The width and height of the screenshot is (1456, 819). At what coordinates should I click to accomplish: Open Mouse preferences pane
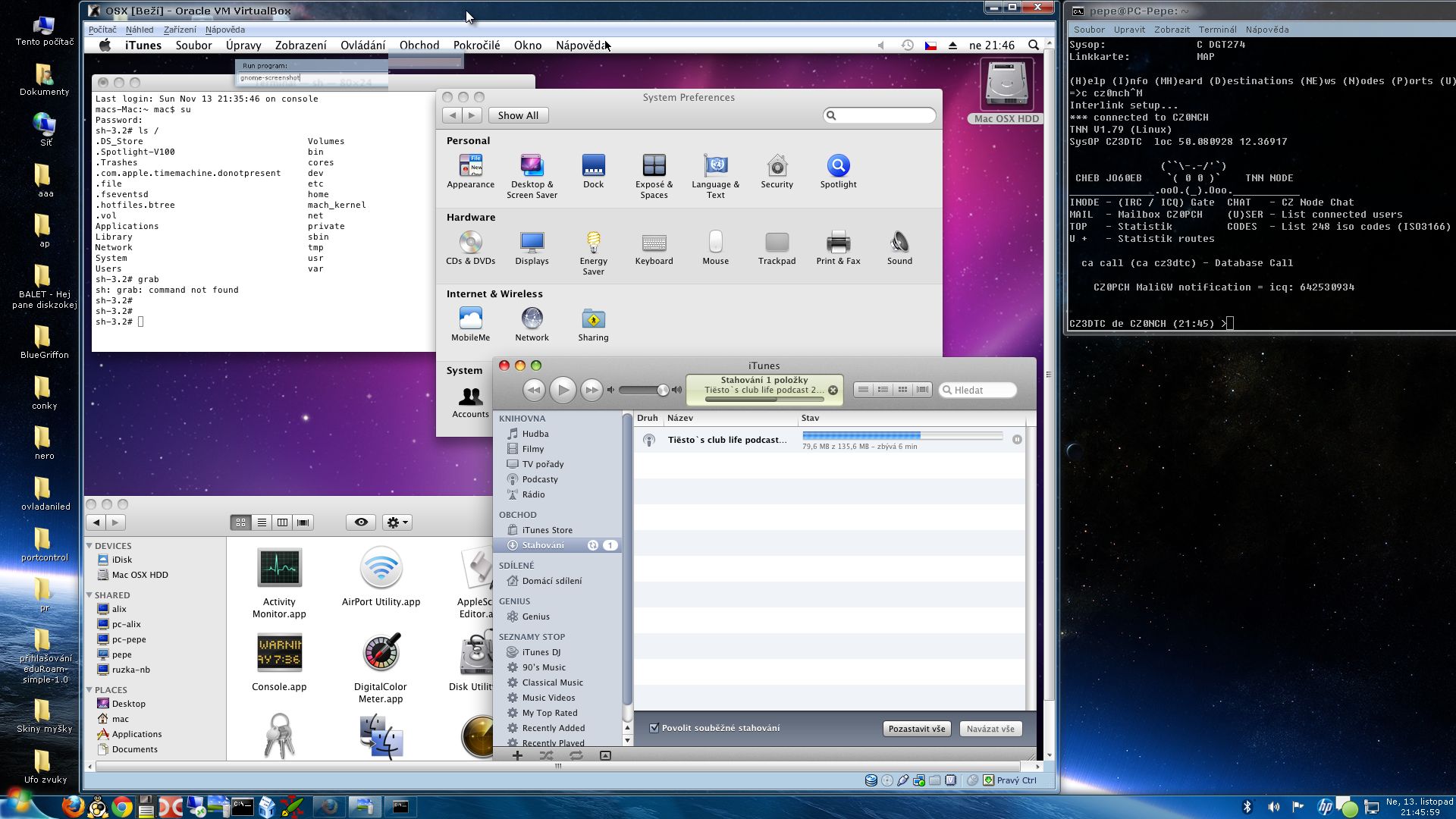tap(715, 248)
